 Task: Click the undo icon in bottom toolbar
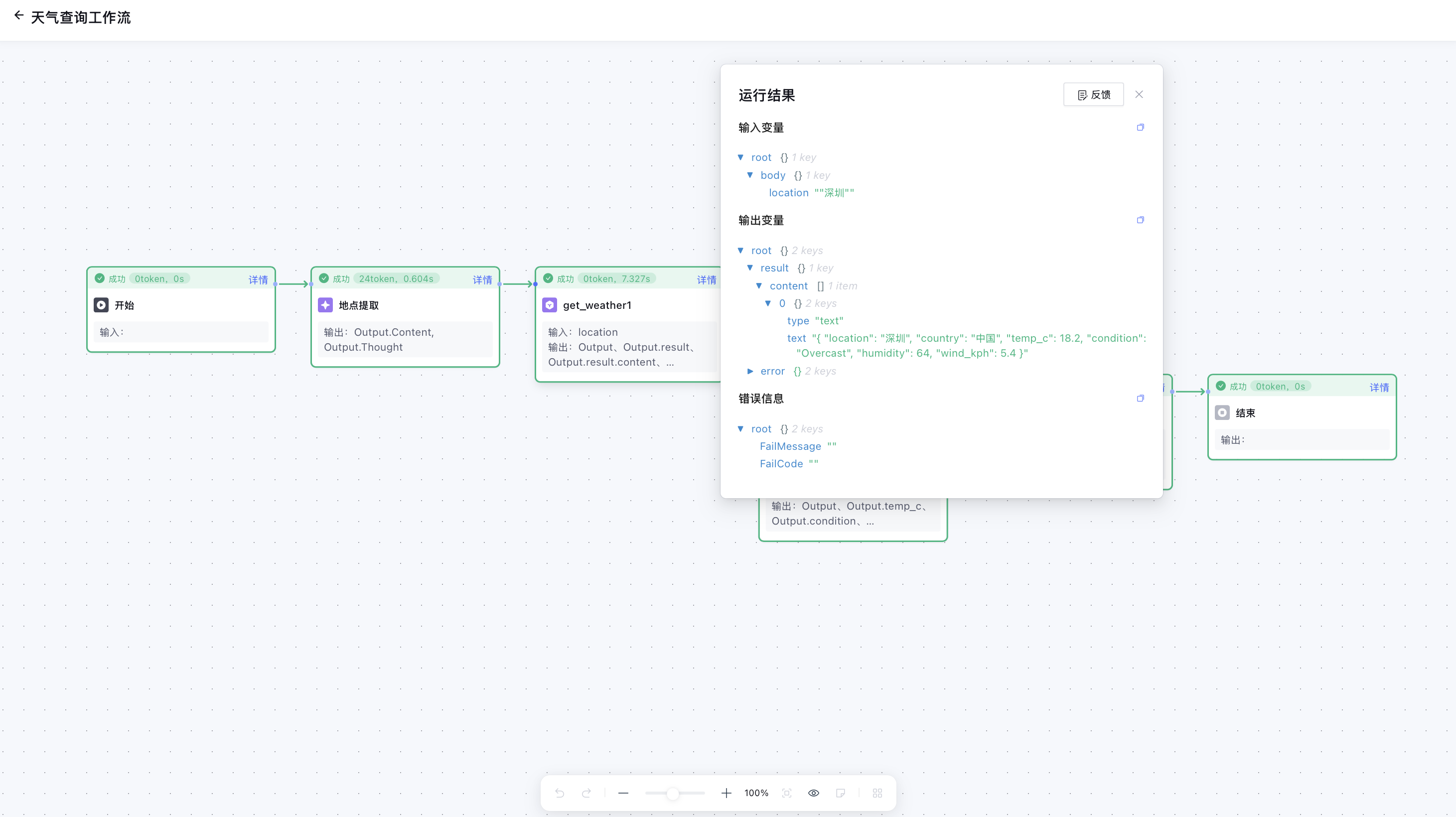point(560,793)
